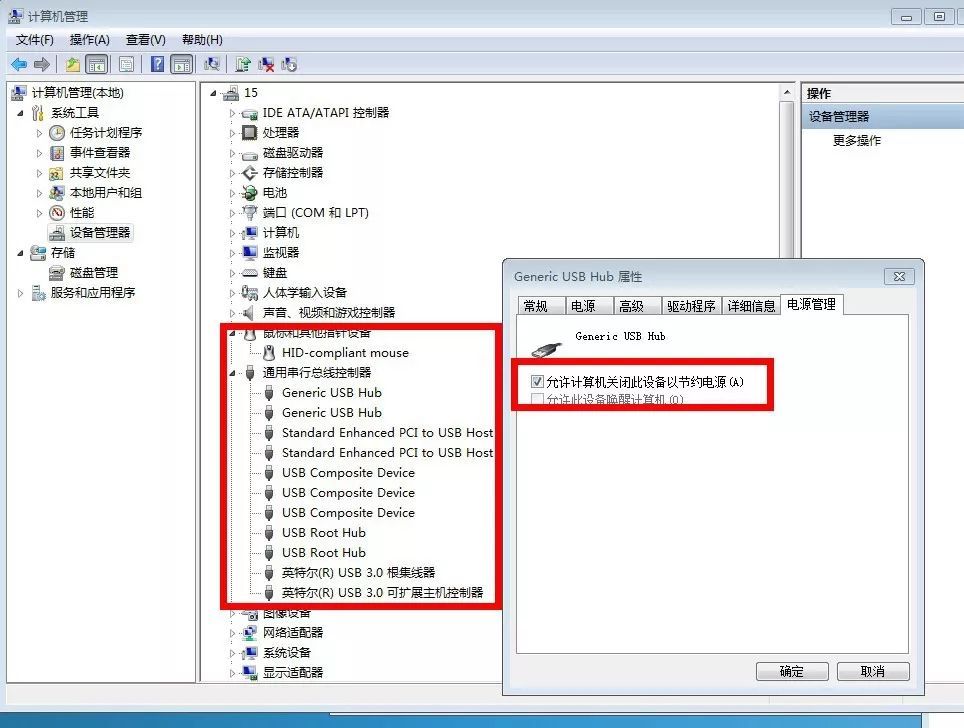Click the 服务和应用程序 icon in left tree
Viewport: 964px width, 728px height.
38,293
